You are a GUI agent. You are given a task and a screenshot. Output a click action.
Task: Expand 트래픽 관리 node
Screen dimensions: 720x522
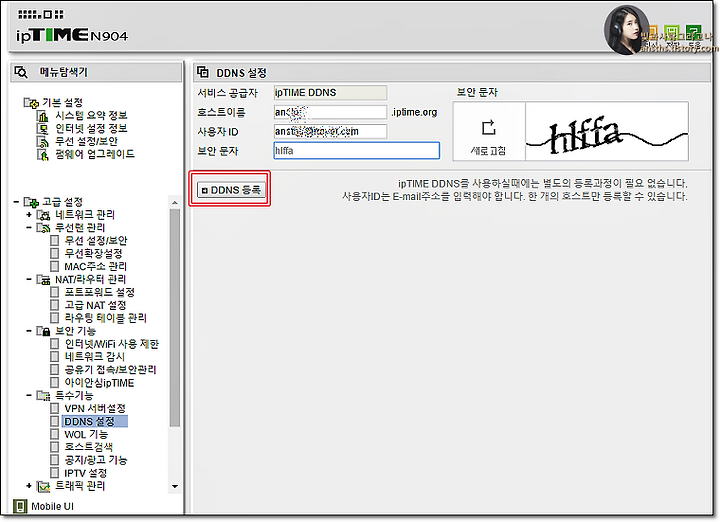[x=29, y=485]
